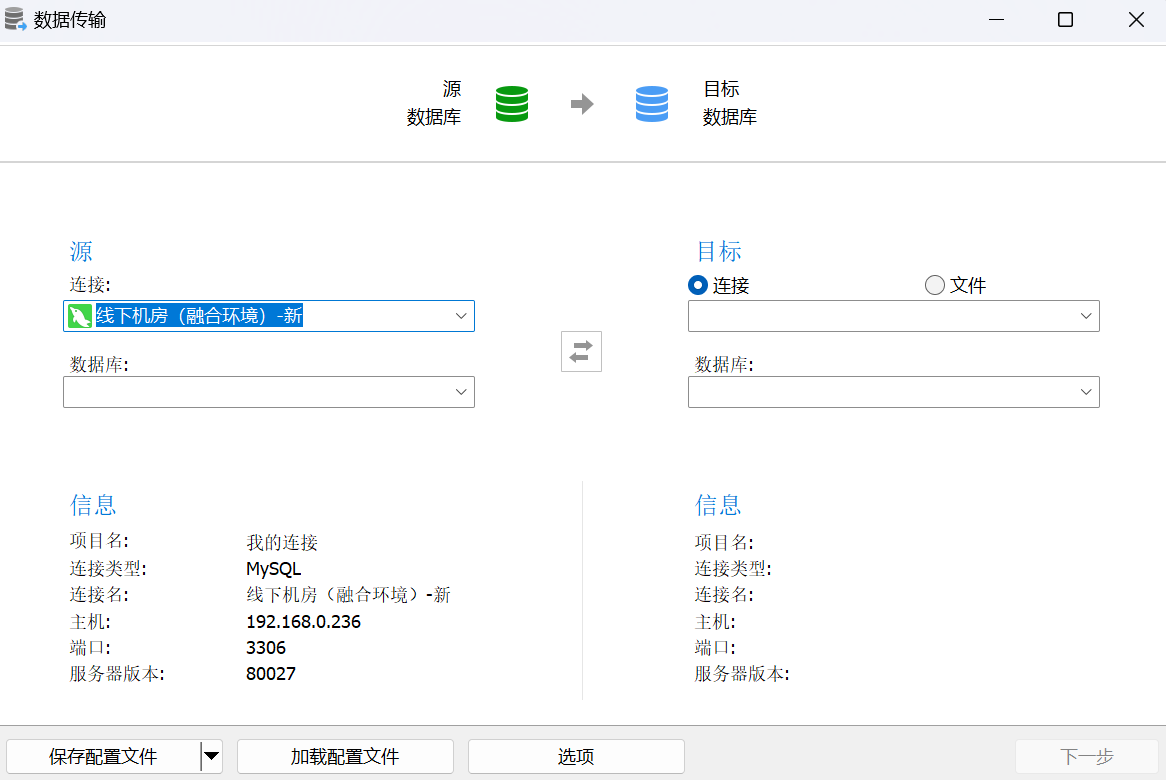The image size is (1166, 780).
Task: Click the swap source and target icon
Action: pyautogui.click(x=581, y=352)
